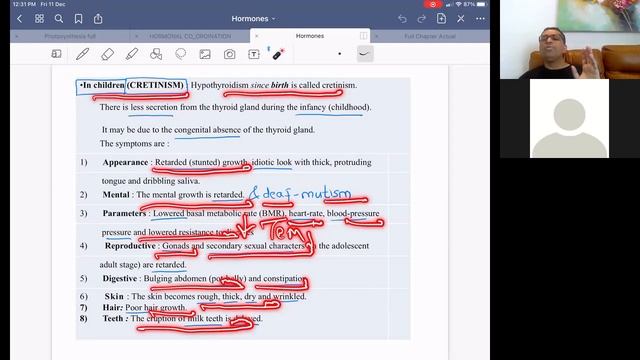The height and width of the screenshot is (360, 640).
Task: Select the laser pointer tool
Action: coord(278,54)
